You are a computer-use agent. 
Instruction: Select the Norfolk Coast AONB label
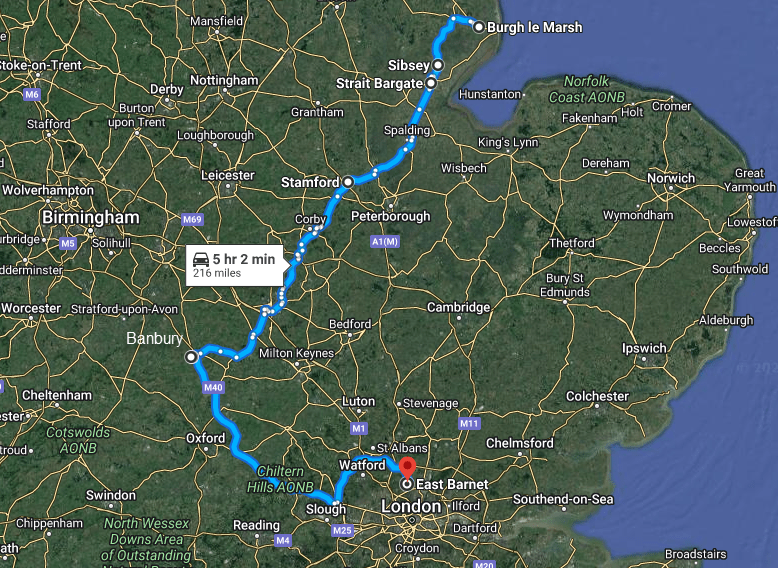(x=587, y=89)
